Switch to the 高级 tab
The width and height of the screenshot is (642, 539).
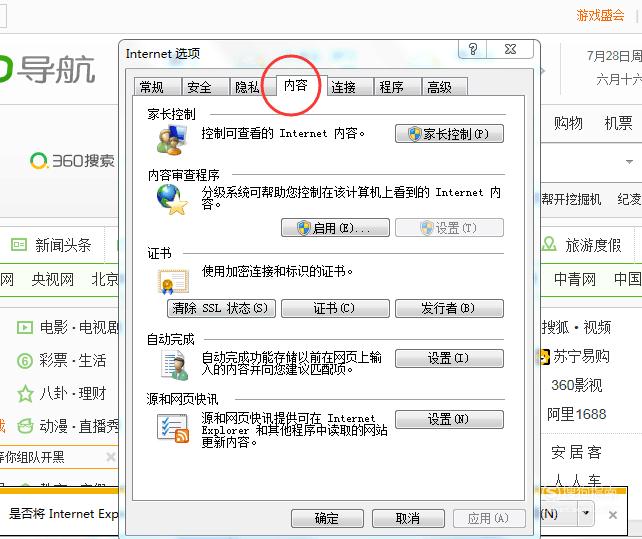(444, 87)
